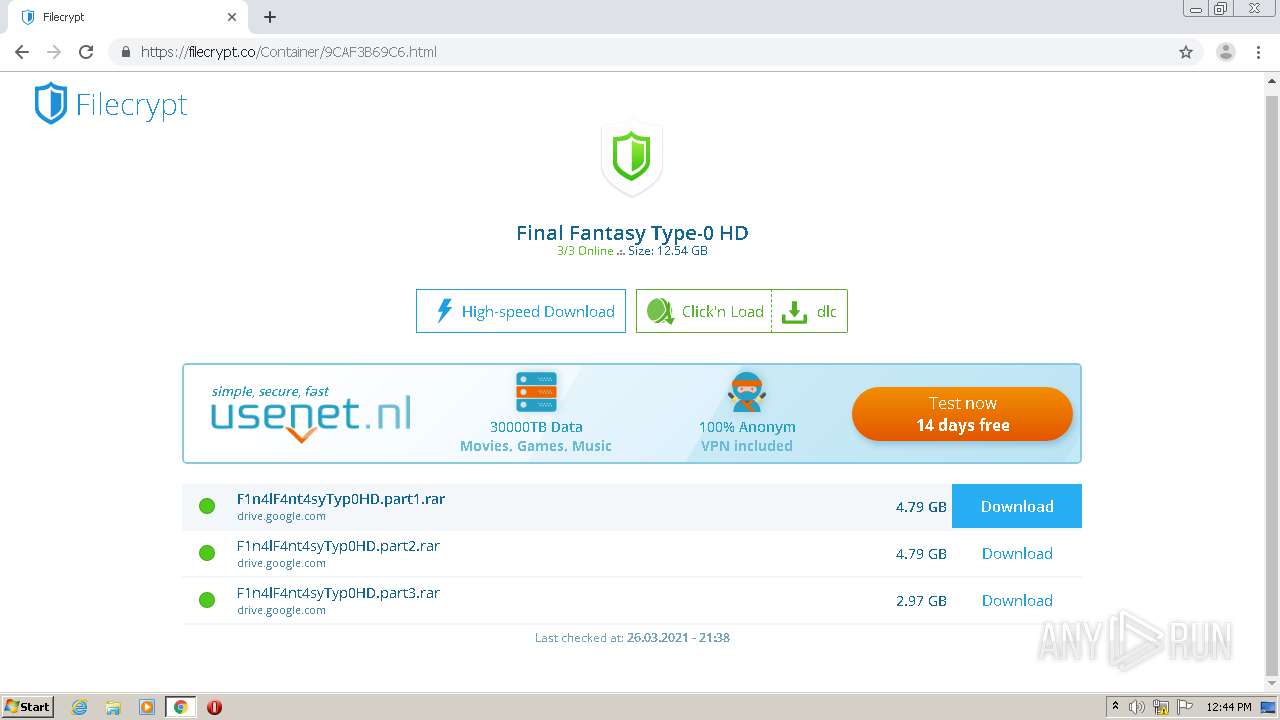Click the network tray icon
The height and width of the screenshot is (720, 1280).
tap(1161, 707)
